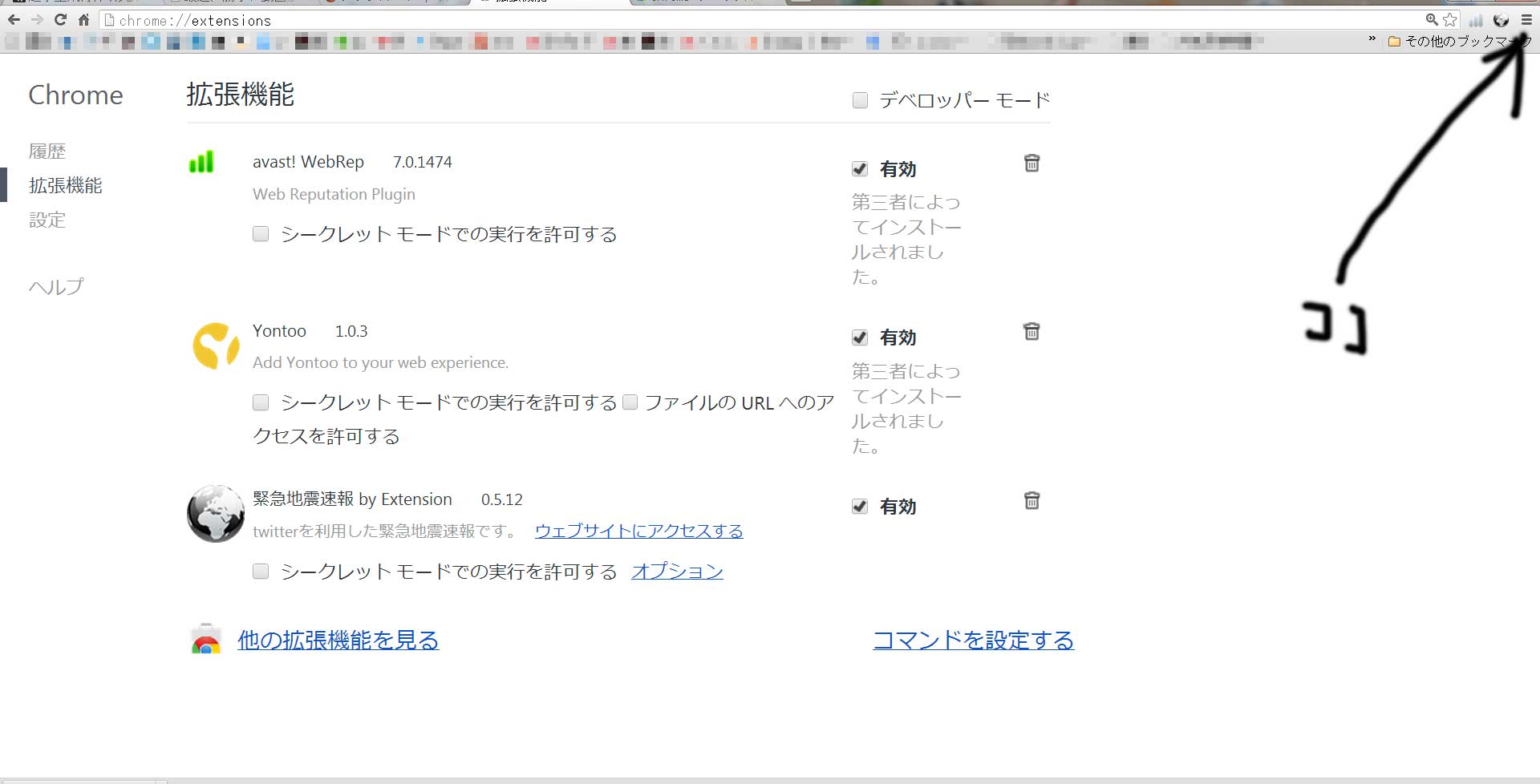Allow avast! WebRep in シークレット モード
The image size is (1540, 784).
point(261,234)
